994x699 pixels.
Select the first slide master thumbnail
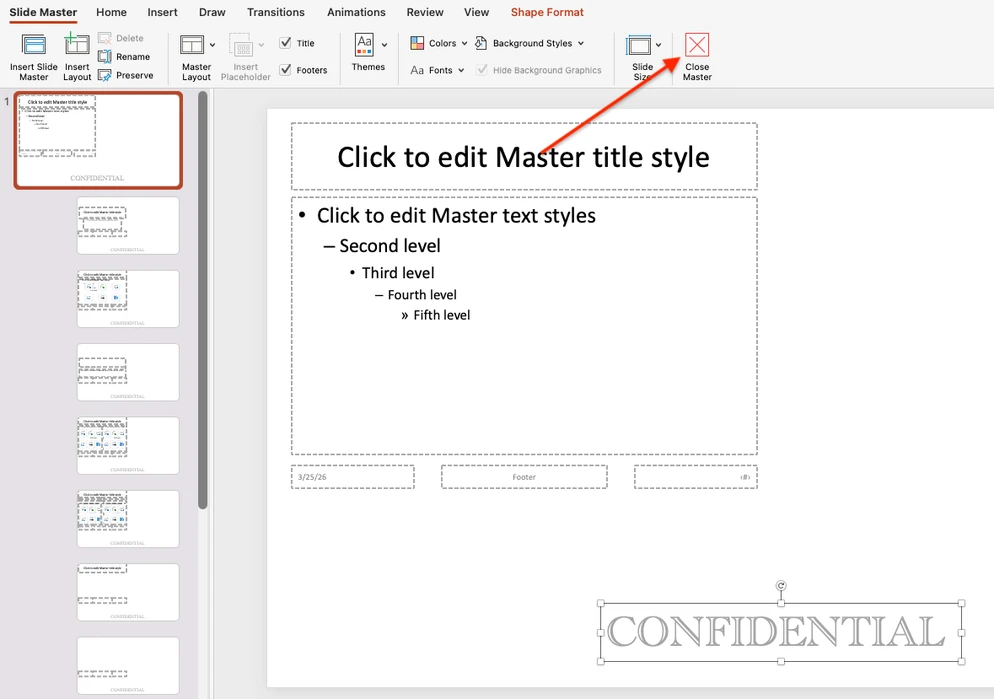[x=97, y=140]
